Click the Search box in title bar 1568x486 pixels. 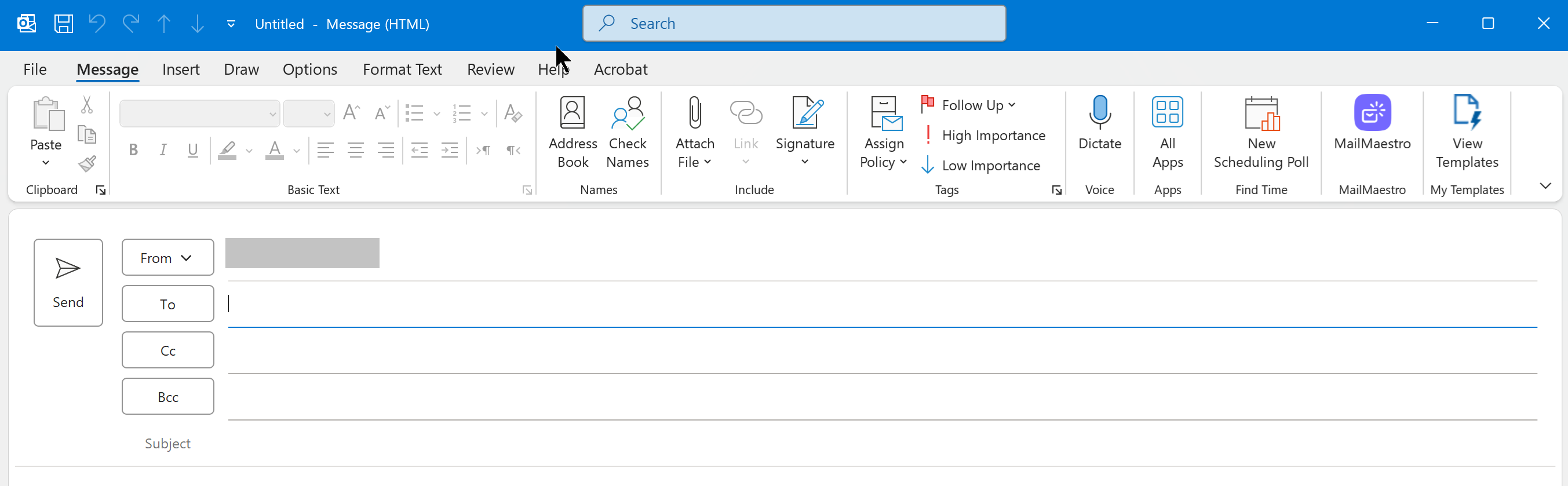(x=794, y=24)
